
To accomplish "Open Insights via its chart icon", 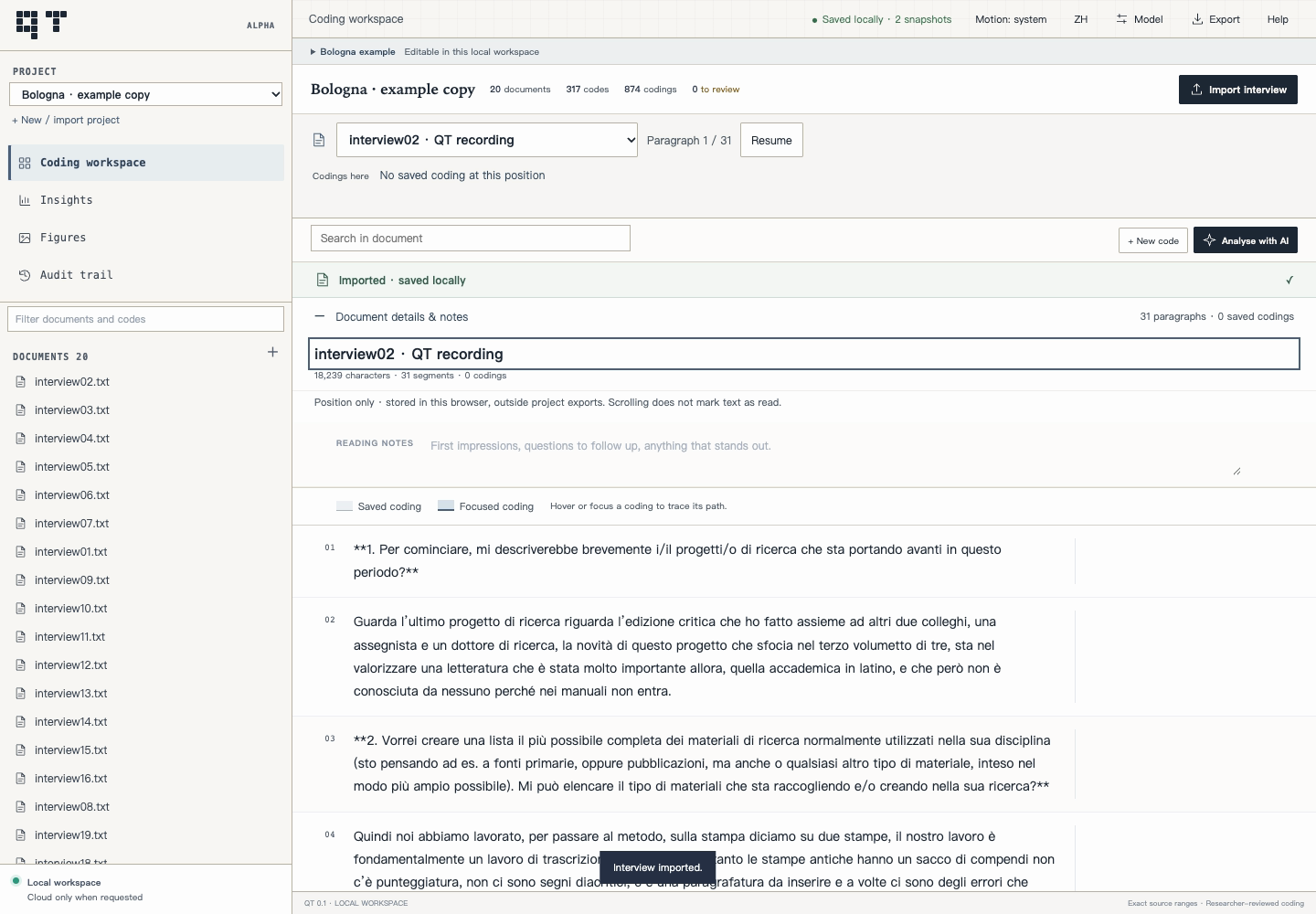I will 25,200.
